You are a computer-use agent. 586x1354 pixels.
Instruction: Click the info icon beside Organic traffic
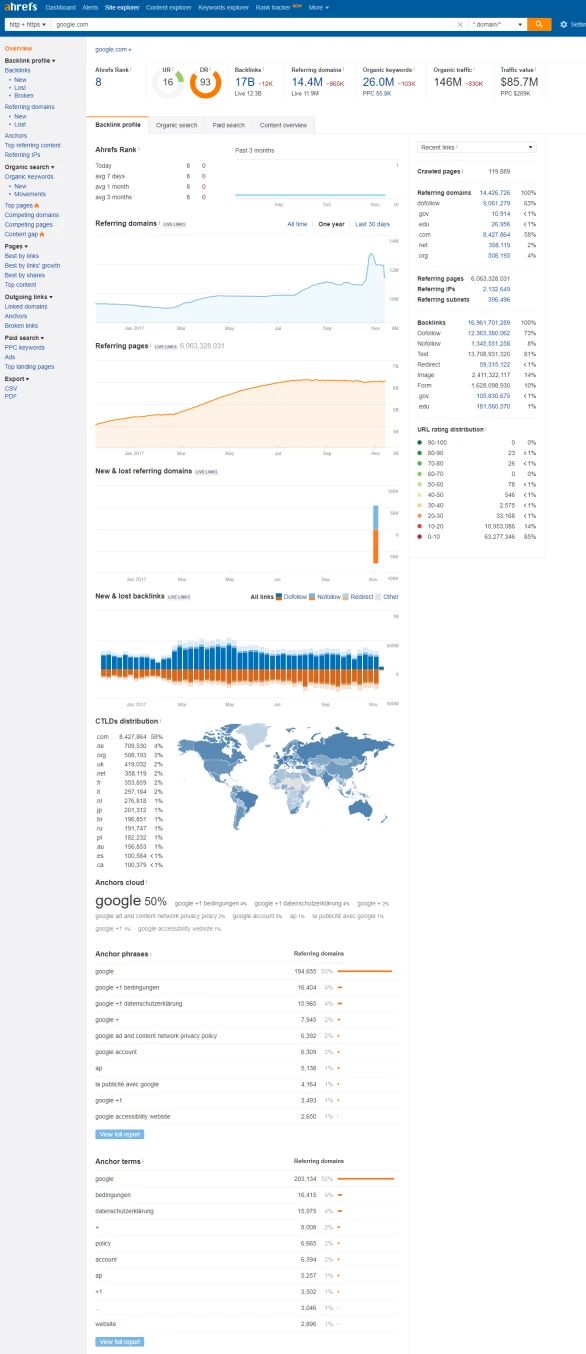(x=474, y=70)
